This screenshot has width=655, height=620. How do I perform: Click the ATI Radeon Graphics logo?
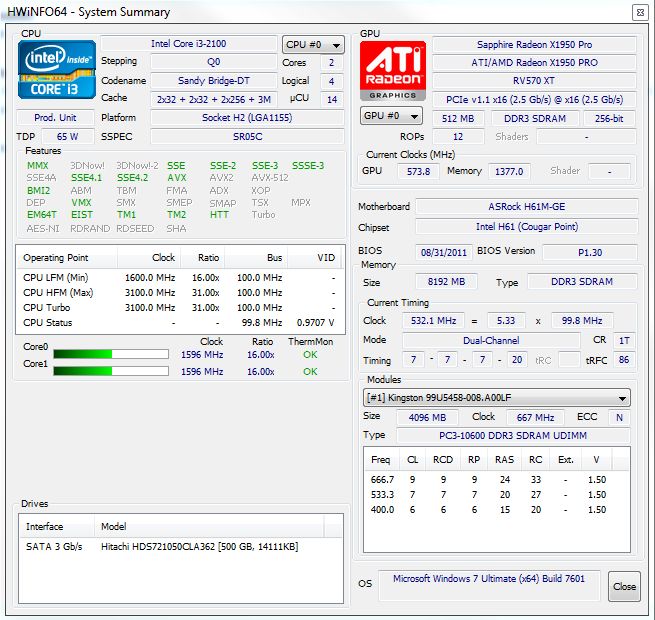click(393, 71)
